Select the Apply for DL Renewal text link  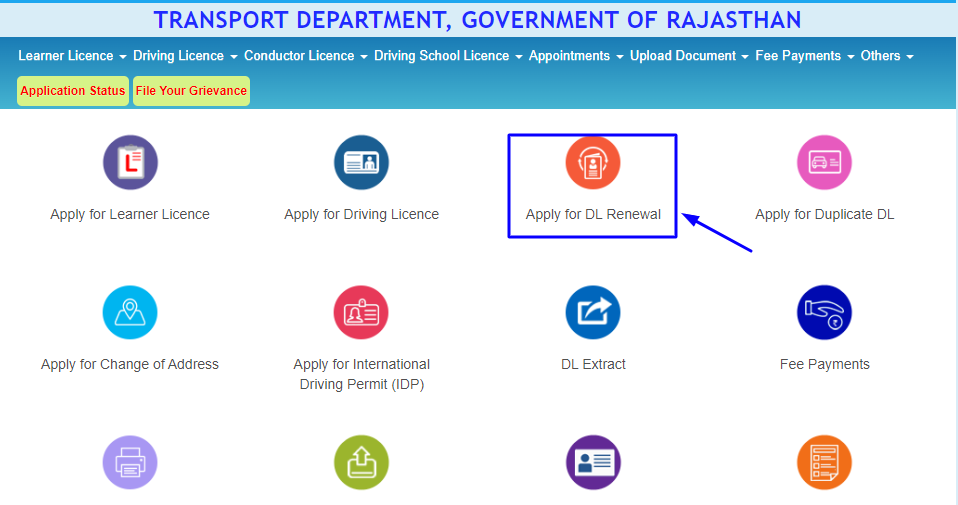[x=593, y=214]
